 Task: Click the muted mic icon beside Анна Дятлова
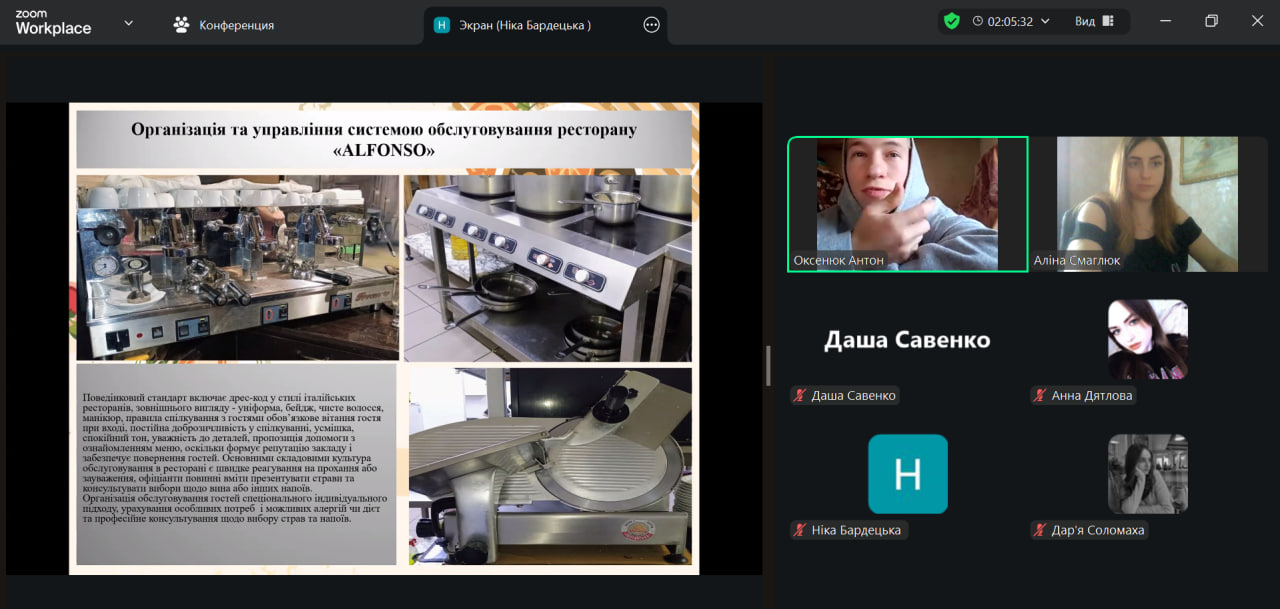point(1040,395)
